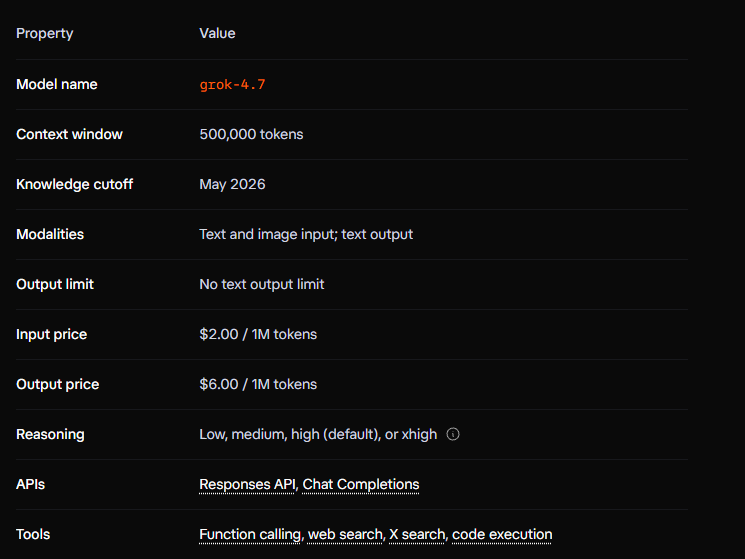Open the Responses API link
Image resolution: width=745 pixels, height=559 pixels.
[x=247, y=484]
